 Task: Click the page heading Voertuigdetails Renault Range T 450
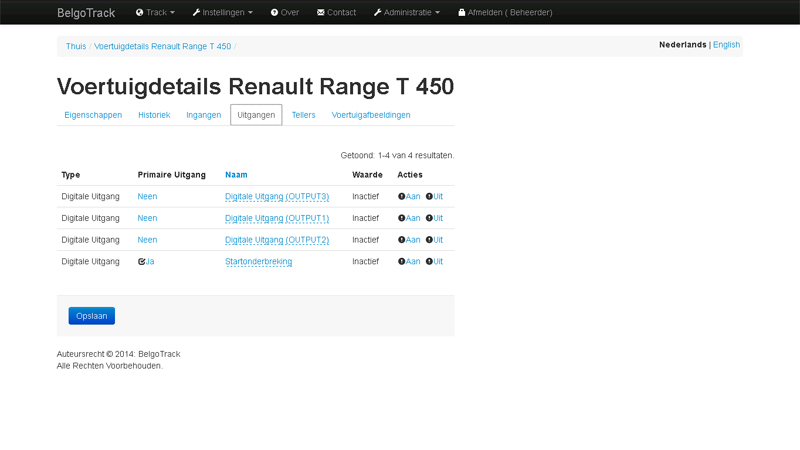(x=255, y=86)
